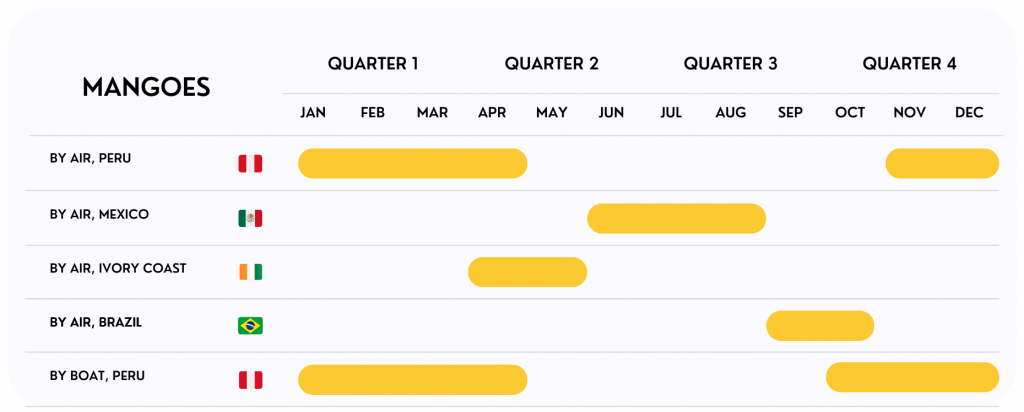Screen dimensions: 1024x412
Task: Click the Peru flag beside By Air, Peru
Action: point(250,163)
